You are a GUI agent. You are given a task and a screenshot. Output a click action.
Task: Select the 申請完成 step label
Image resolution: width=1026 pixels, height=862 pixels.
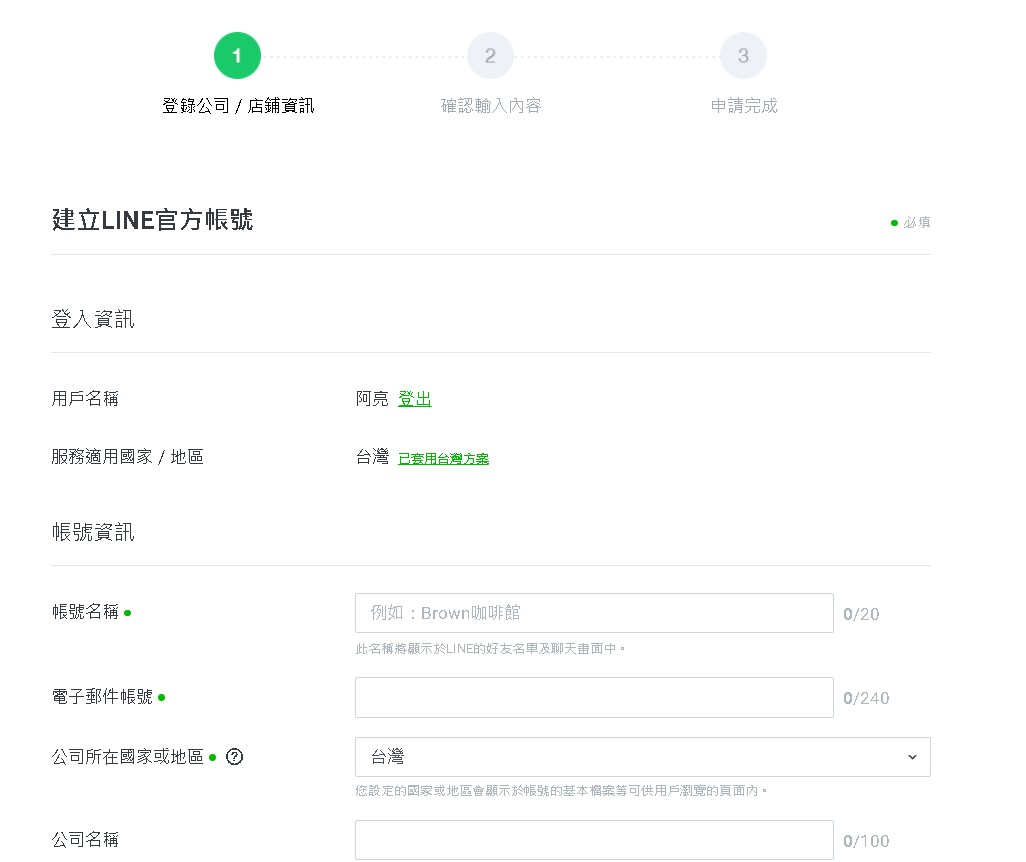(x=743, y=105)
